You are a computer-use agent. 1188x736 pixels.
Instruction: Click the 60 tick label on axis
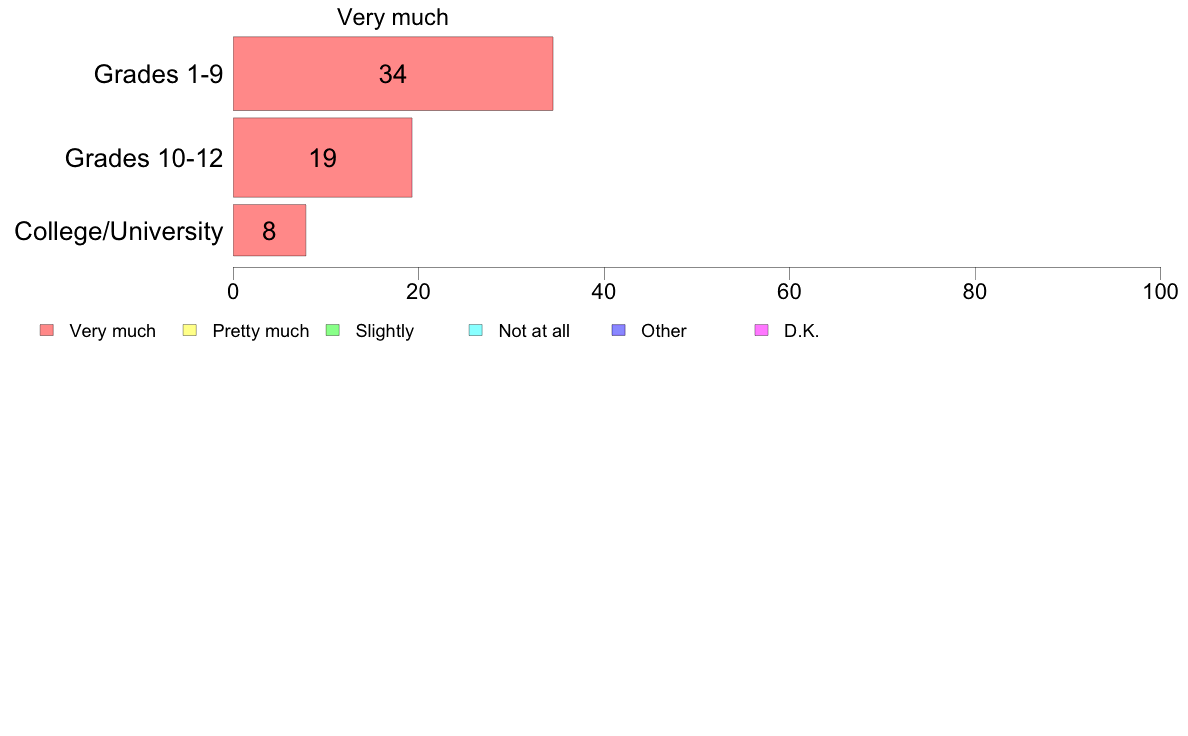(x=789, y=292)
